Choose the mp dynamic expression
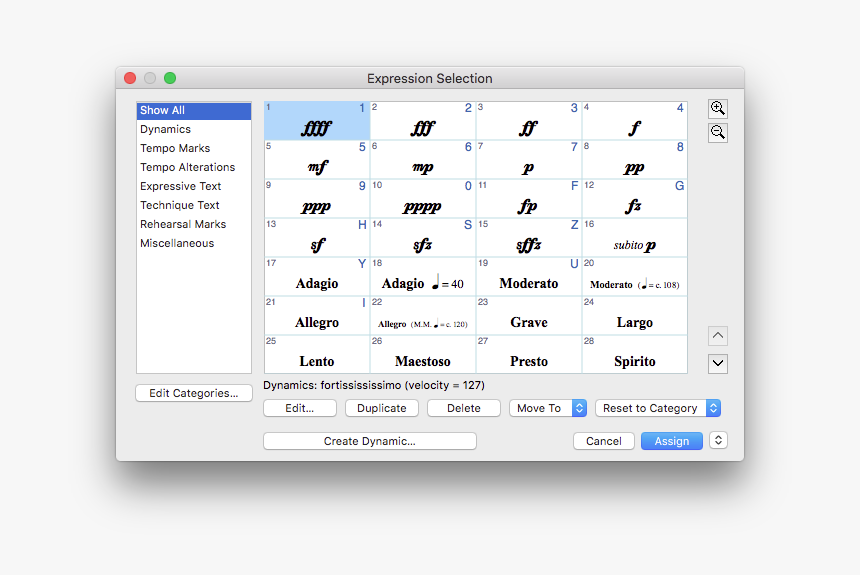The width and height of the screenshot is (860, 575). tap(423, 160)
